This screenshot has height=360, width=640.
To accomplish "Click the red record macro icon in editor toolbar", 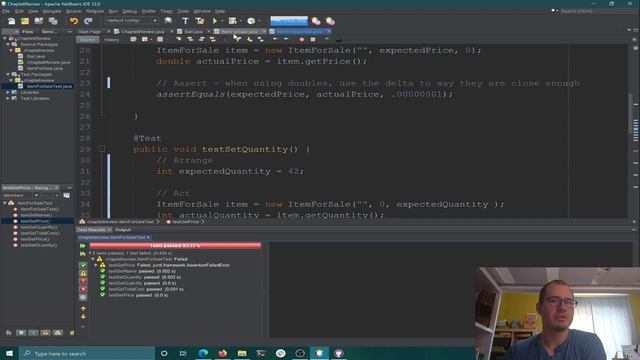I will click(x=302, y=40).
